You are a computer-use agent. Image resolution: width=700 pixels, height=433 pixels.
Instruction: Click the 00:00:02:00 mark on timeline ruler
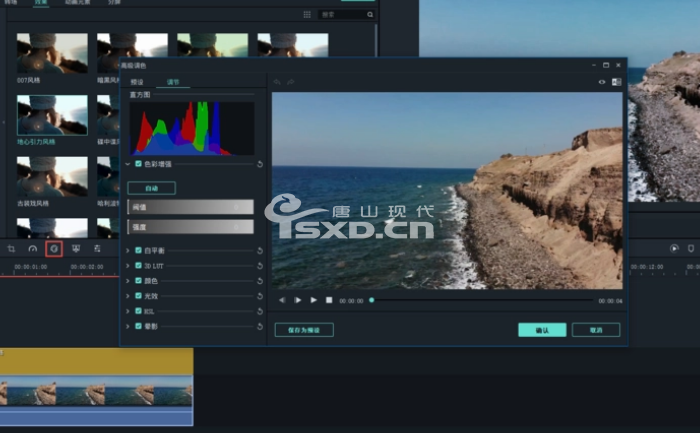point(87,267)
